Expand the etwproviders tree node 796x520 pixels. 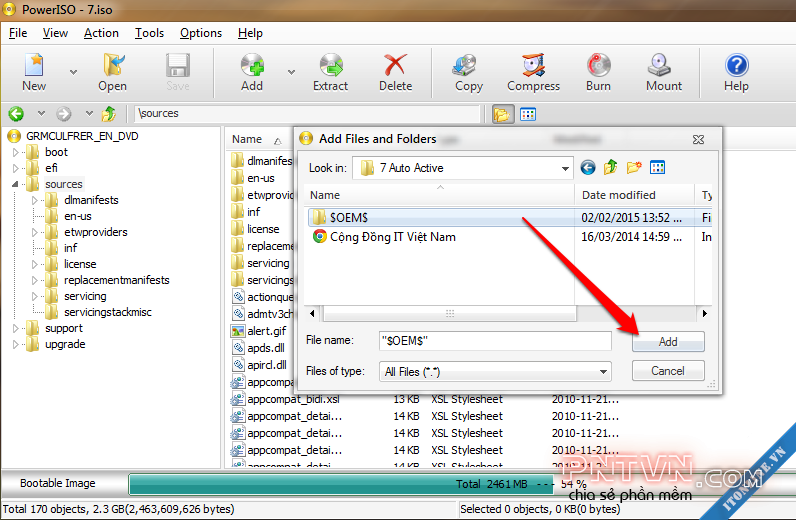[x=34, y=232]
